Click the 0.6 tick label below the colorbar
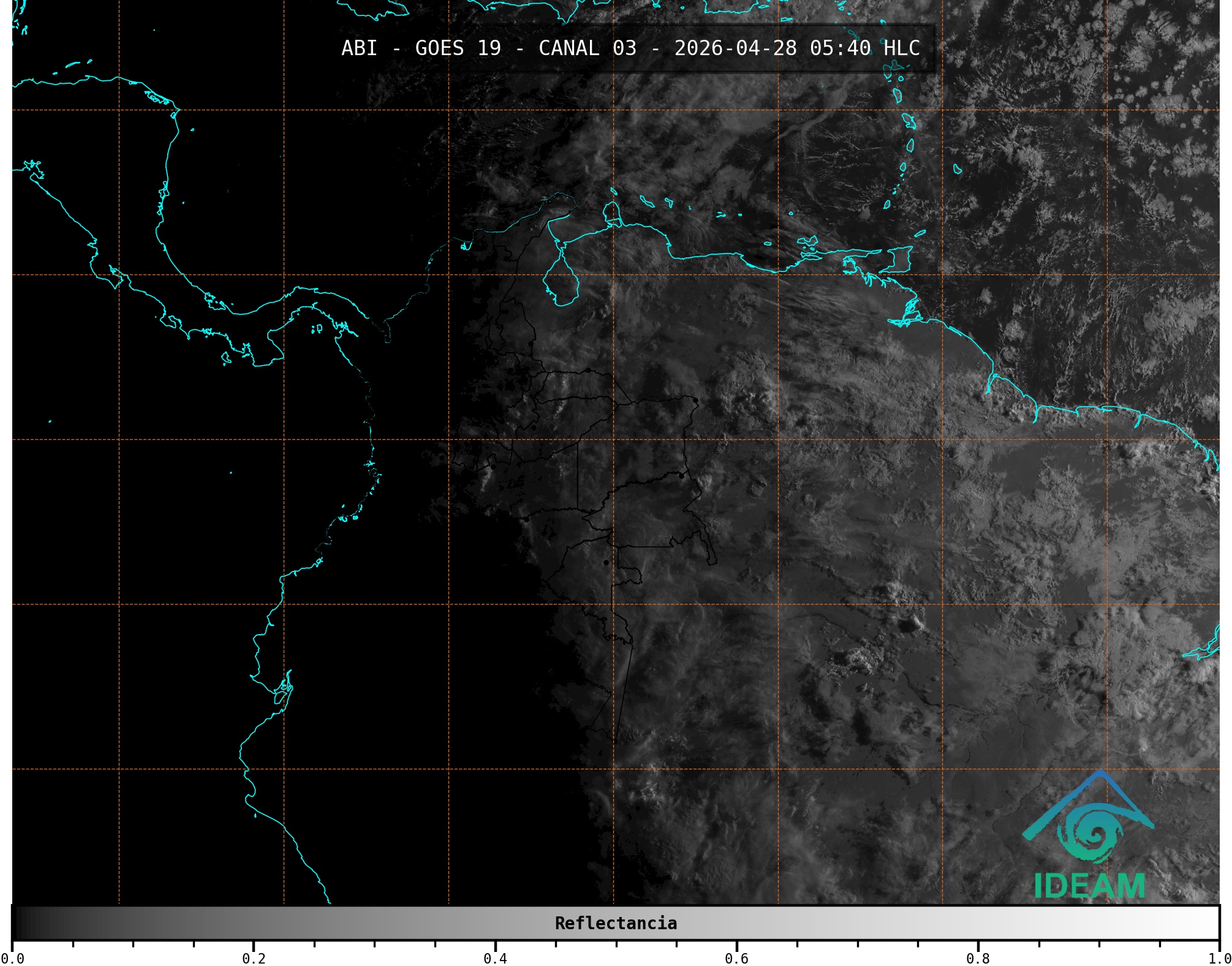1232x966 pixels. pyautogui.click(x=736, y=958)
